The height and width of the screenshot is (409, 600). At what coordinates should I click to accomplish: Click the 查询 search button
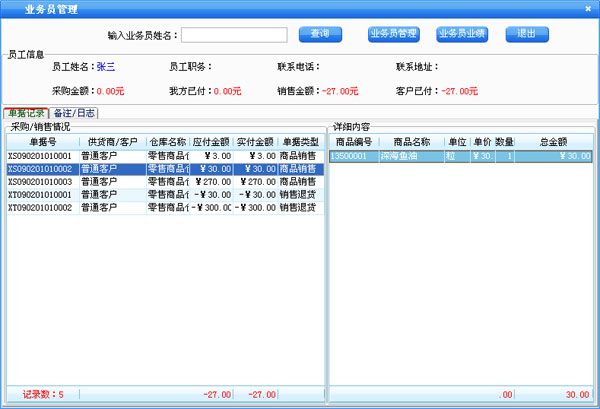click(321, 34)
